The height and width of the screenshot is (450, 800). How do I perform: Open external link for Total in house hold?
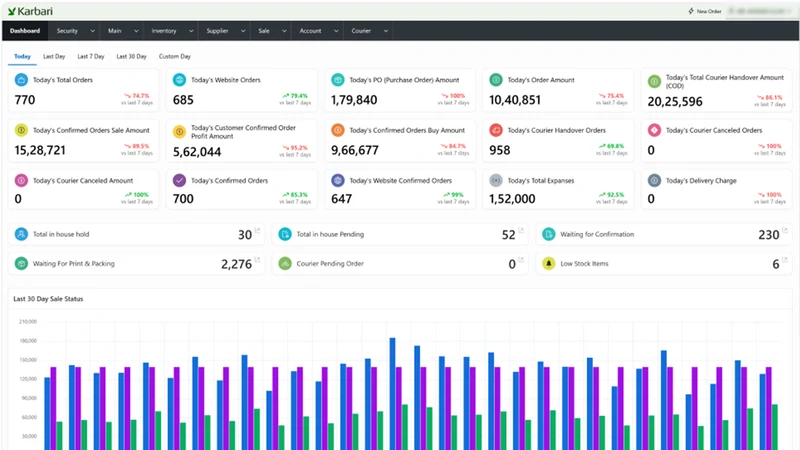click(x=257, y=231)
